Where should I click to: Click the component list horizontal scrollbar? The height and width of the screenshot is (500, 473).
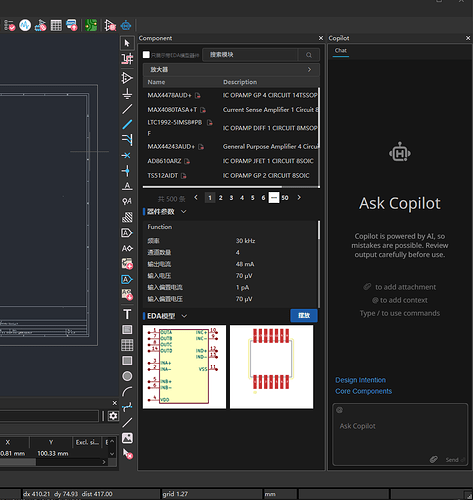212,187
